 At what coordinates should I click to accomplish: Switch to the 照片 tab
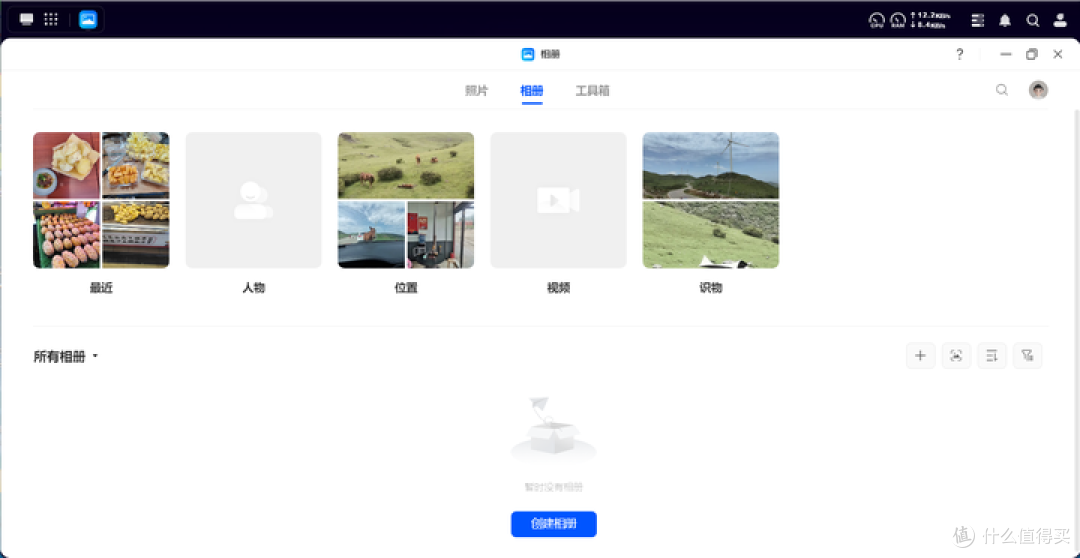pyautogui.click(x=477, y=91)
